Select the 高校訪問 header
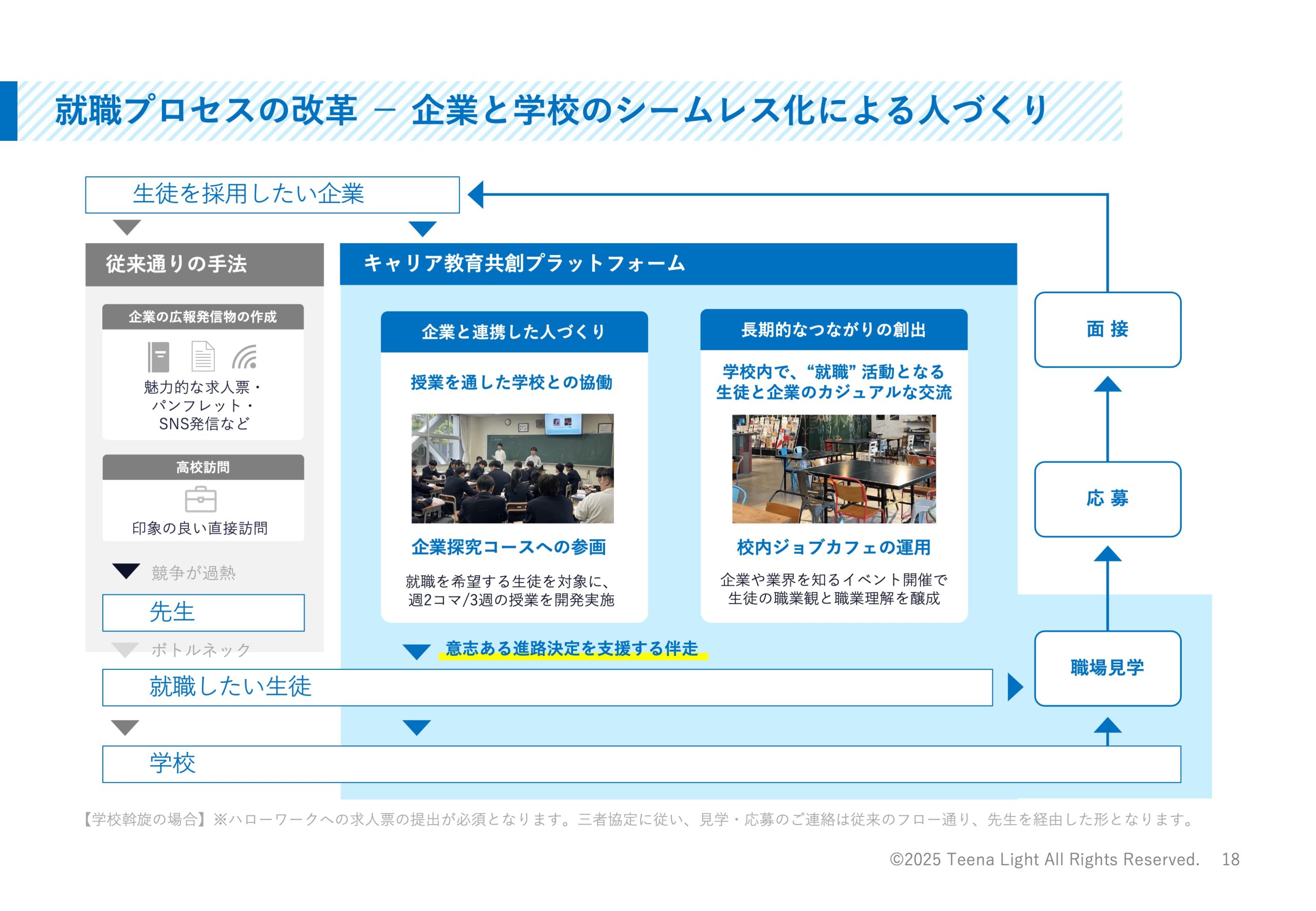Viewport: 1316px width, 911px height. pos(203,467)
